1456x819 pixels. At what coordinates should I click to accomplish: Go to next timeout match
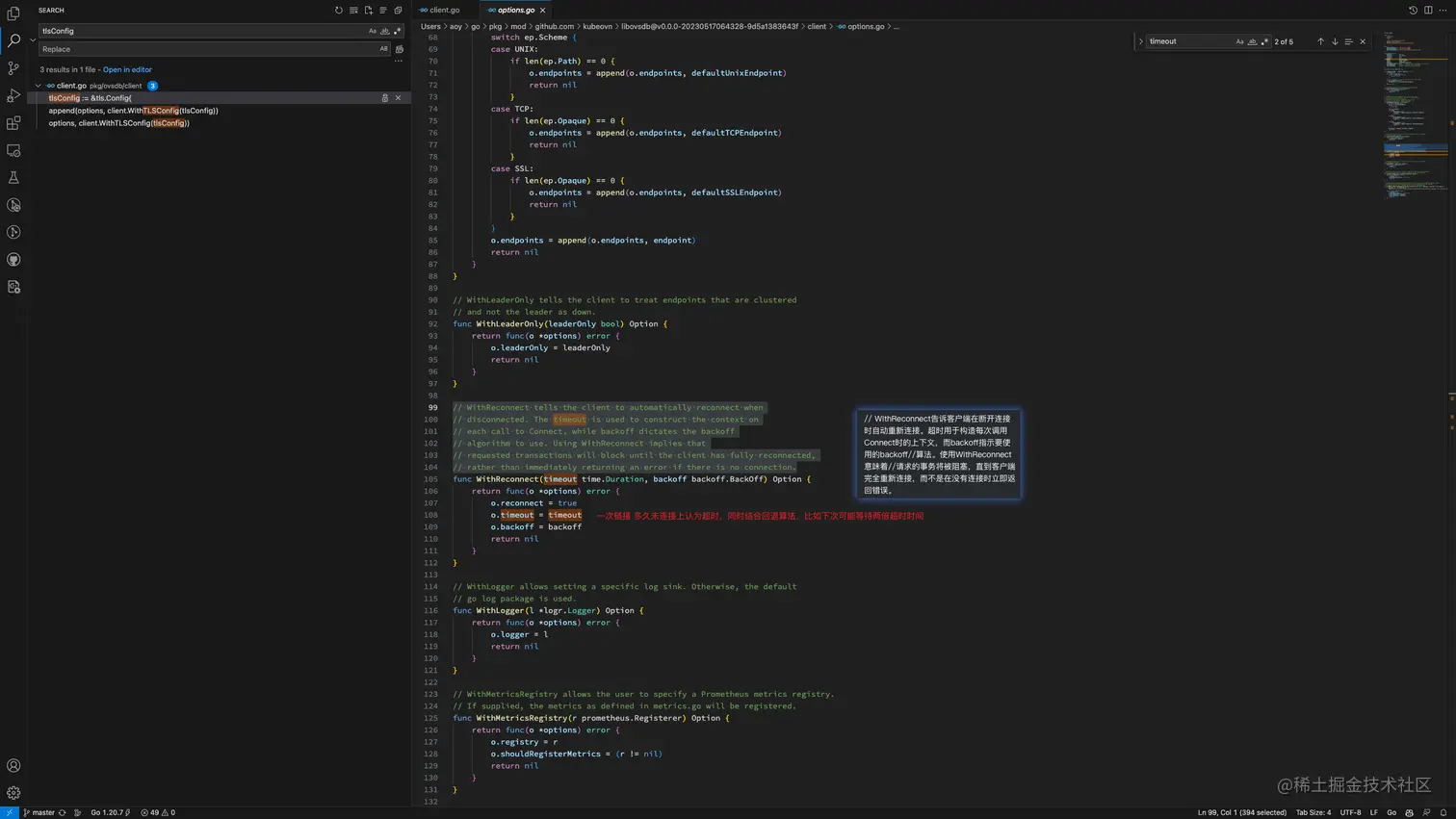tap(1335, 41)
